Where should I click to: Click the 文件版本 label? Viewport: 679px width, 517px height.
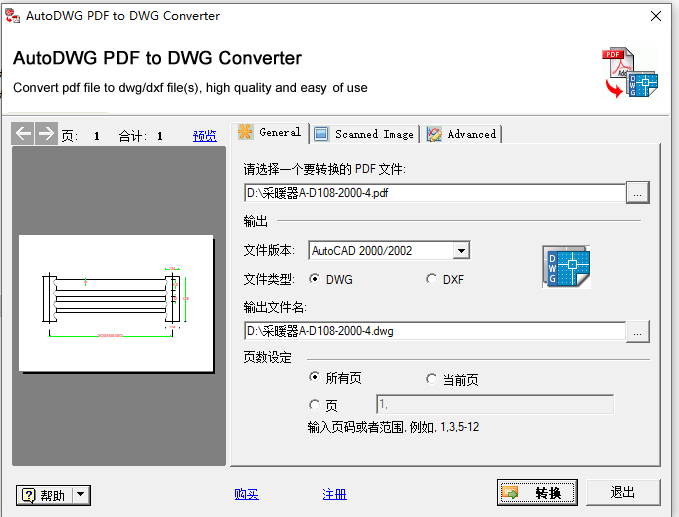click(x=269, y=250)
